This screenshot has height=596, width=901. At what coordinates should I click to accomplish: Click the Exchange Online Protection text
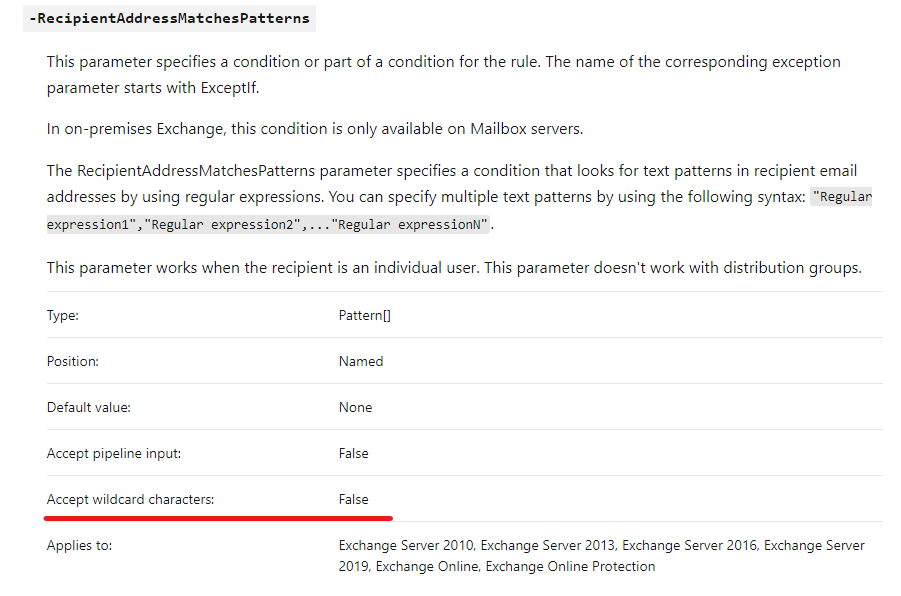[x=570, y=567]
